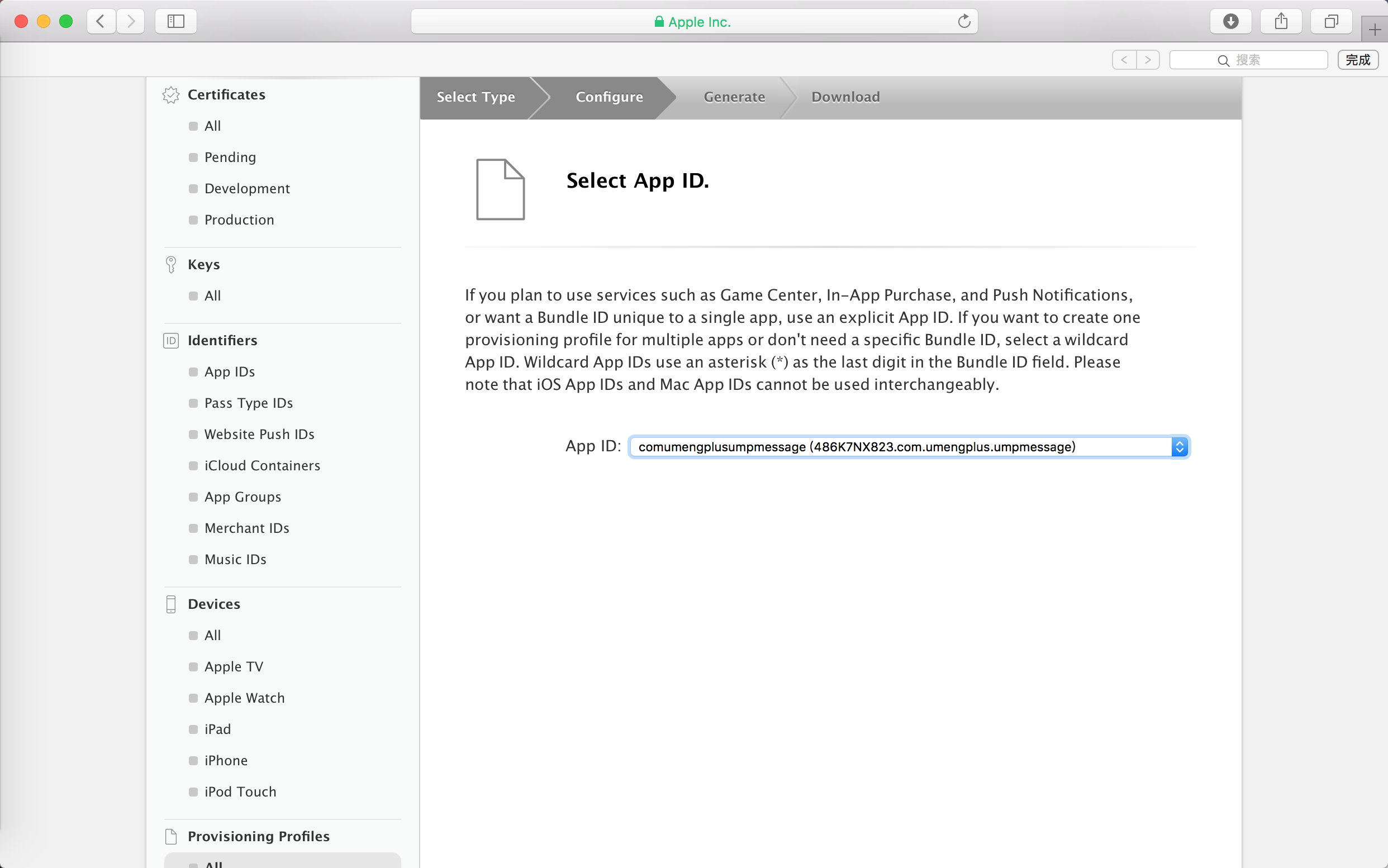Screen dimensions: 1388x868
Task: Click the 完成 done button
Action: [1358, 60]
